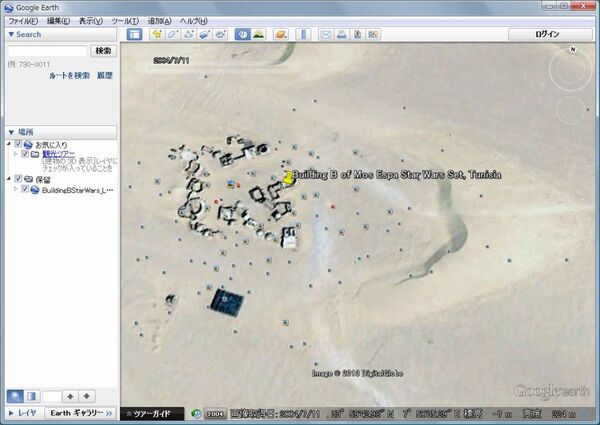Click the yellow placemark pin on map
600x425 pixels.
coord(289,178)
